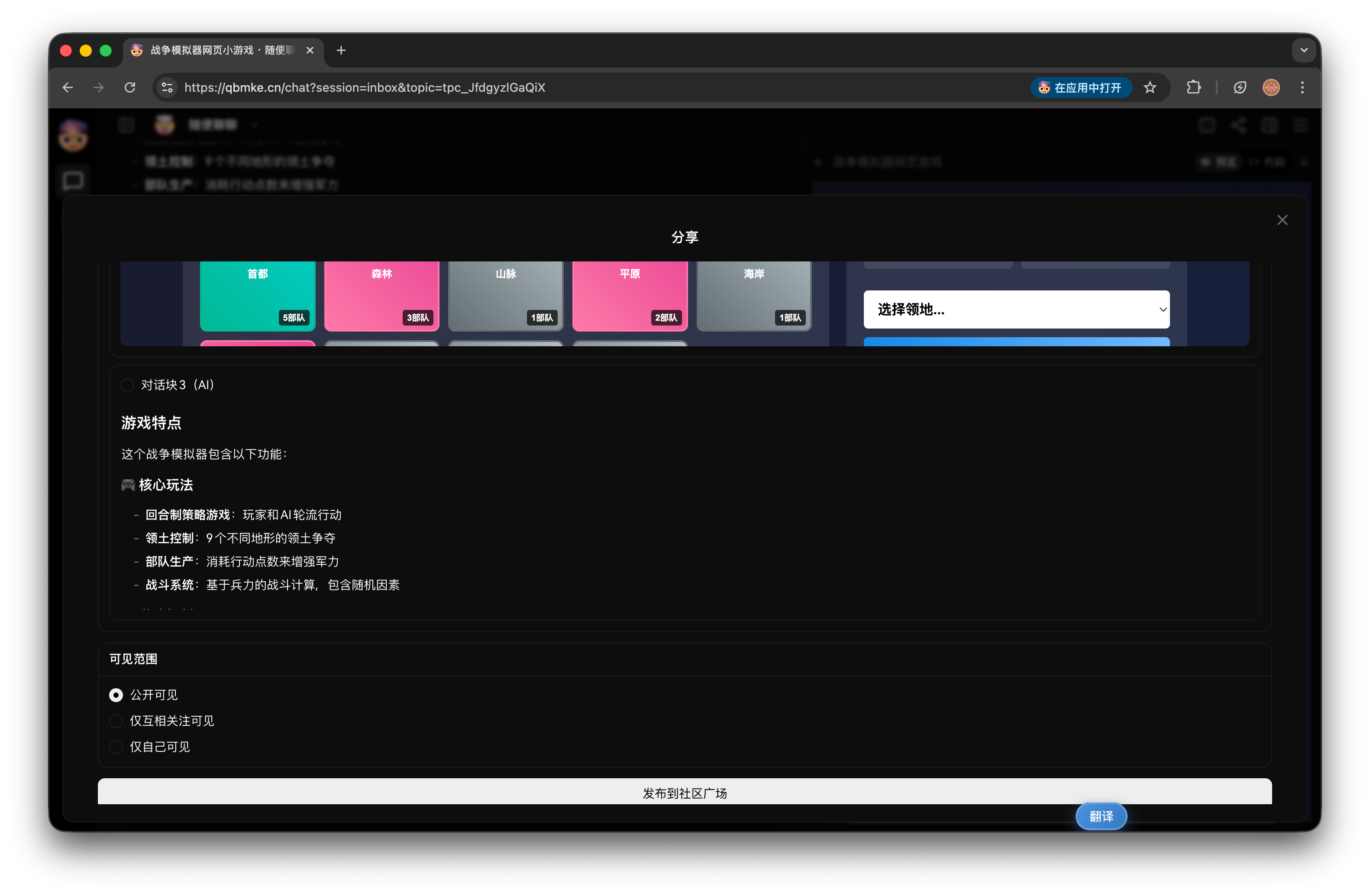Select the 公开可见 radio option

[116, 695]
